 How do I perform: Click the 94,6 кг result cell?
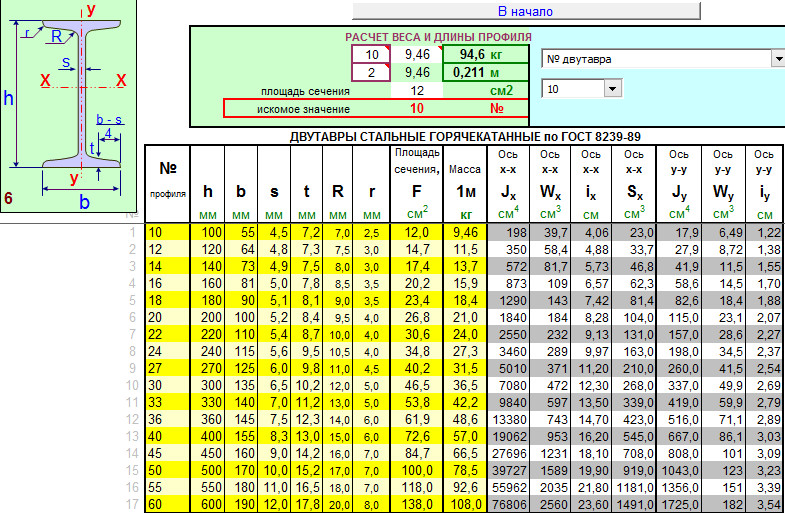(x=486, y=54)
